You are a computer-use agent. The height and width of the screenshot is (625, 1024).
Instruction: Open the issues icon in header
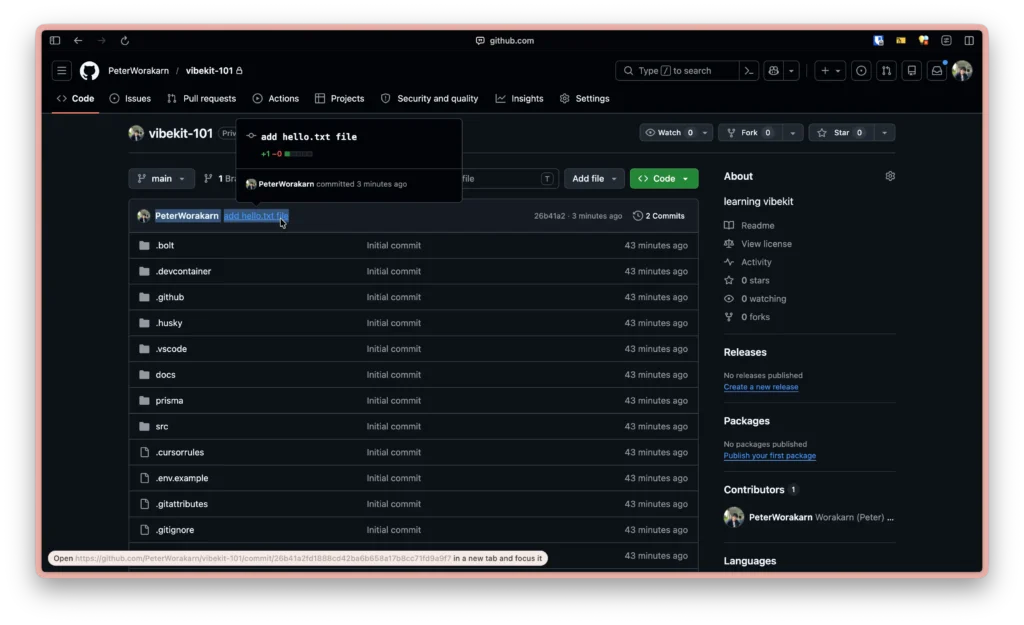click(861, 71)
